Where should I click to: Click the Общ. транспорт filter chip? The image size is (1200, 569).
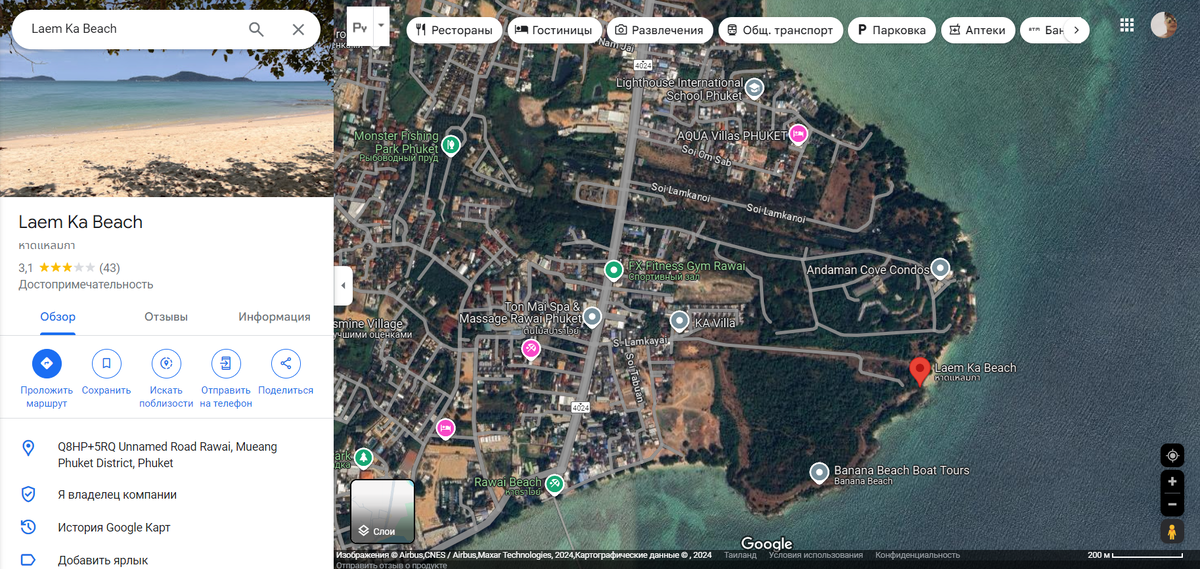[779, 30]
